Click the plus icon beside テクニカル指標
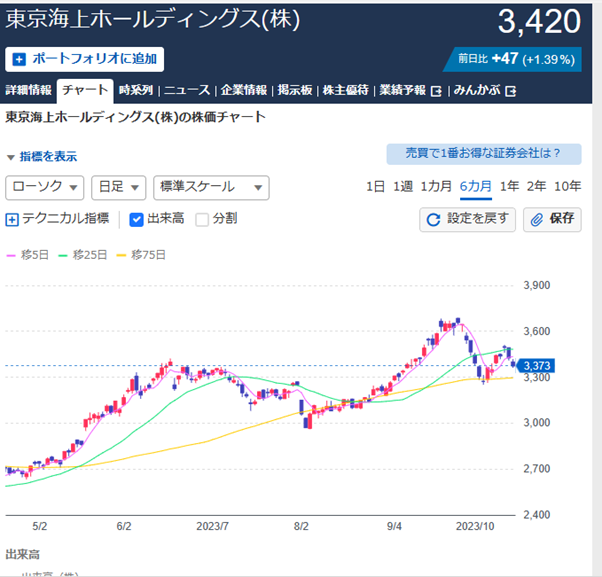Viewport: 602px width, 577px height. (12, 220)
